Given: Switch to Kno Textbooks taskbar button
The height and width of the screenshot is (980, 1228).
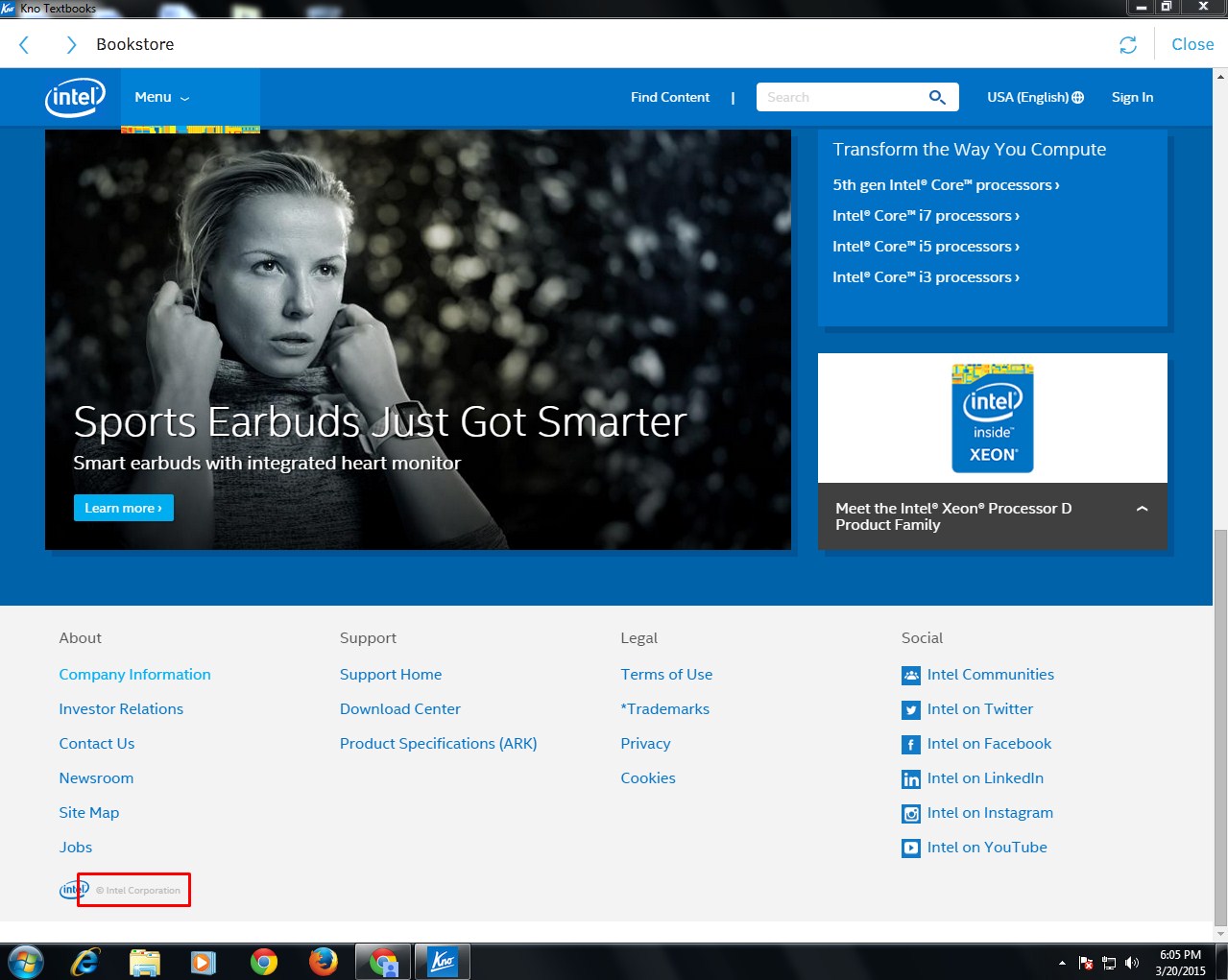Looking at the screenshot, I should tap(443, 962).
